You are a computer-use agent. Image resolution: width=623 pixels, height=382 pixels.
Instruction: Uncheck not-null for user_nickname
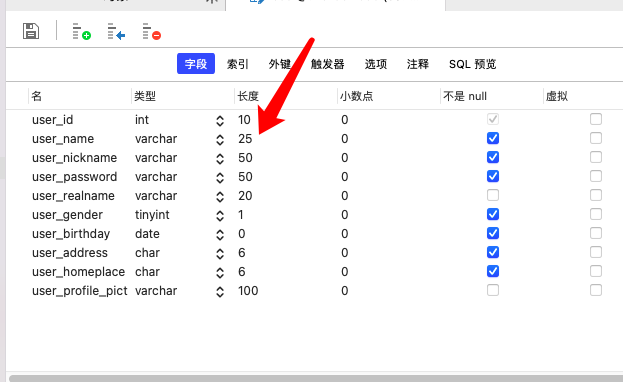pos(493,157)
